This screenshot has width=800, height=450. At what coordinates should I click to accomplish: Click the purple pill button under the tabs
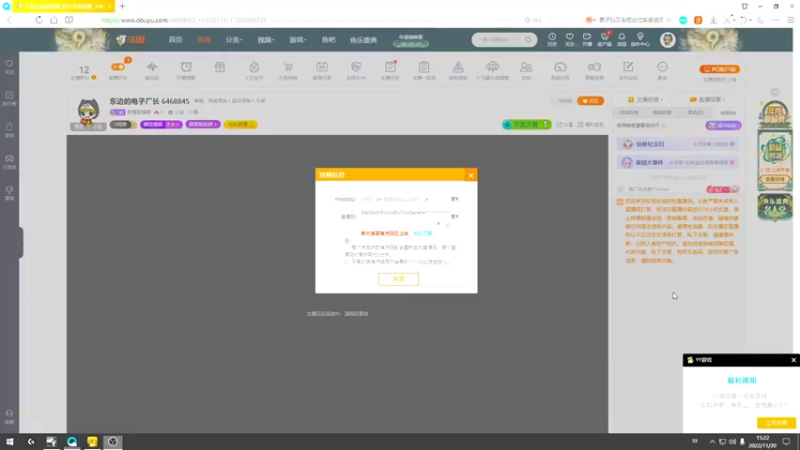[723, 126]
